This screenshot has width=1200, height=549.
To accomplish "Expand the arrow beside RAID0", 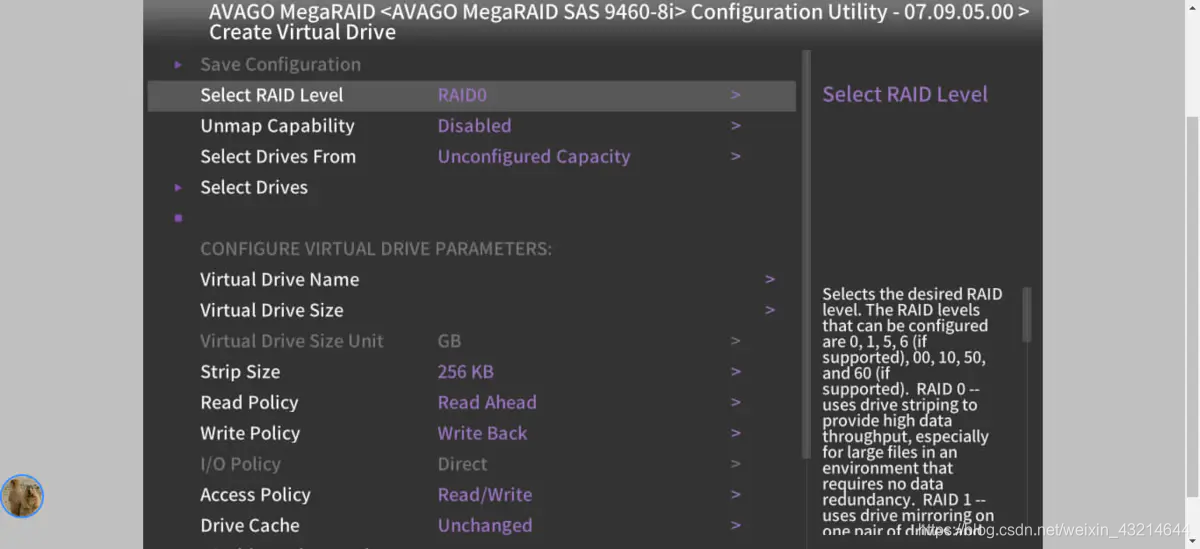I will [736, 95].
